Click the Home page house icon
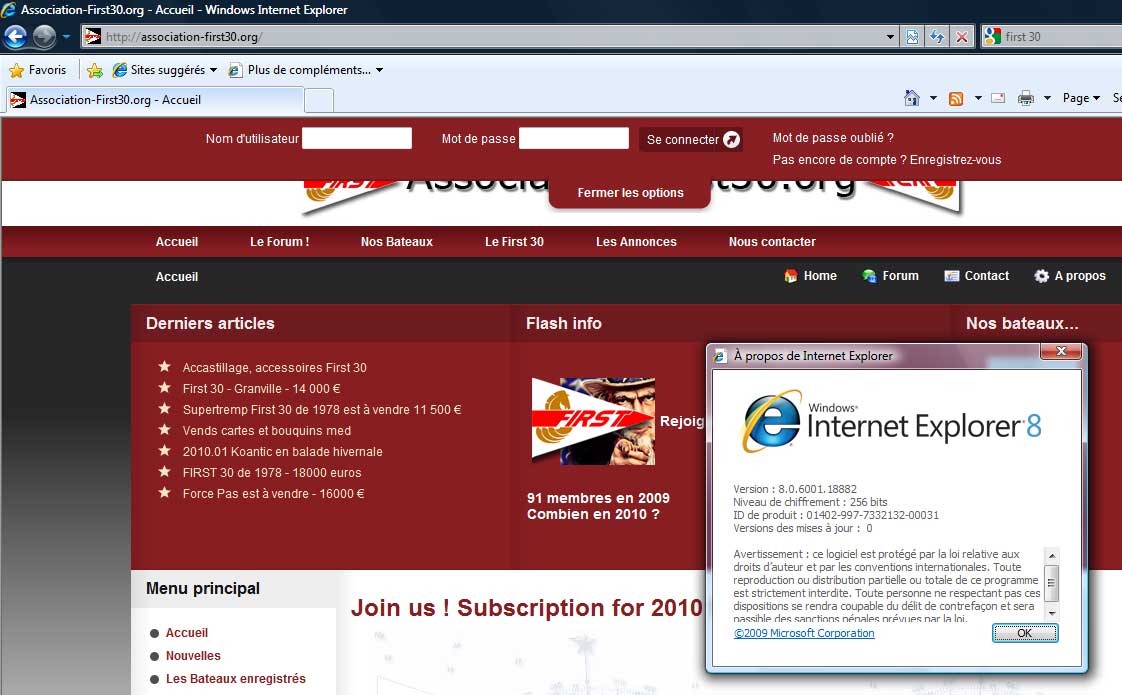The width and height of the screenshot is (1122, 695). (911, 98)
